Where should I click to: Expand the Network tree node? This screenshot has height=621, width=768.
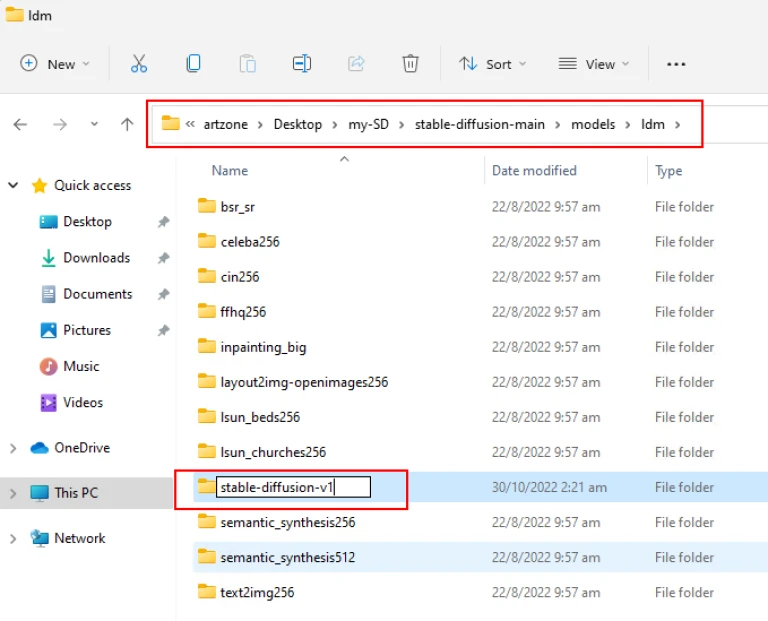13,539
